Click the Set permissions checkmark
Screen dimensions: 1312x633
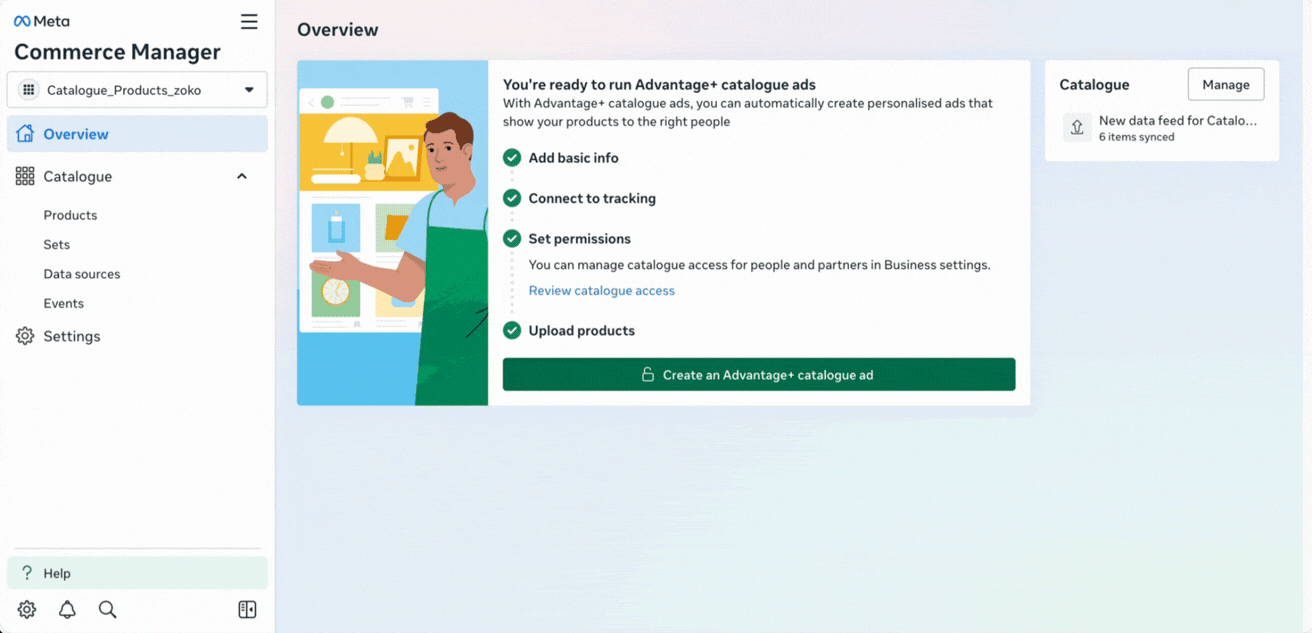click(x=512, y=239)
